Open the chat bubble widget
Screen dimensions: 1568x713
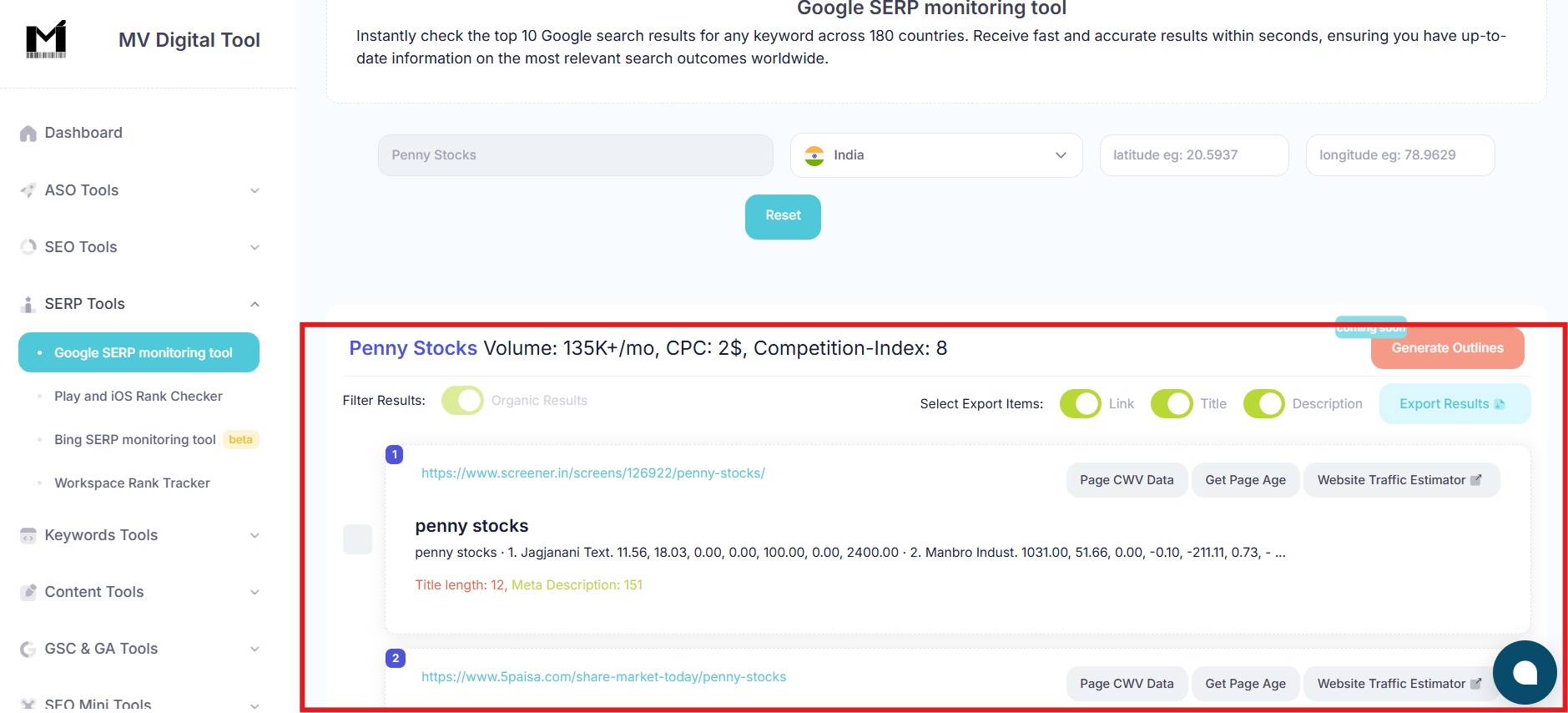1525,672
